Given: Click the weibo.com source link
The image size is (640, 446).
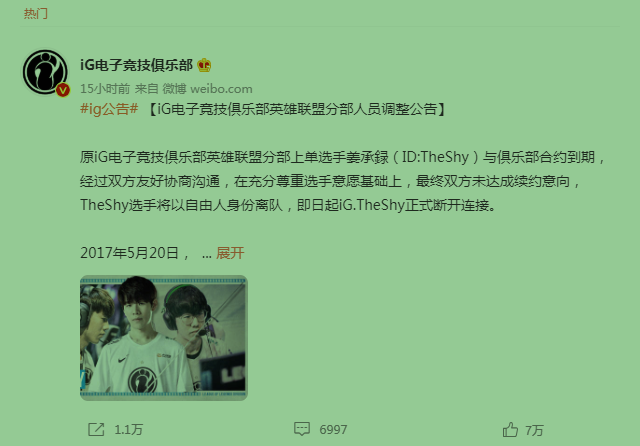Looking at the screenshot, I should 221,89.
